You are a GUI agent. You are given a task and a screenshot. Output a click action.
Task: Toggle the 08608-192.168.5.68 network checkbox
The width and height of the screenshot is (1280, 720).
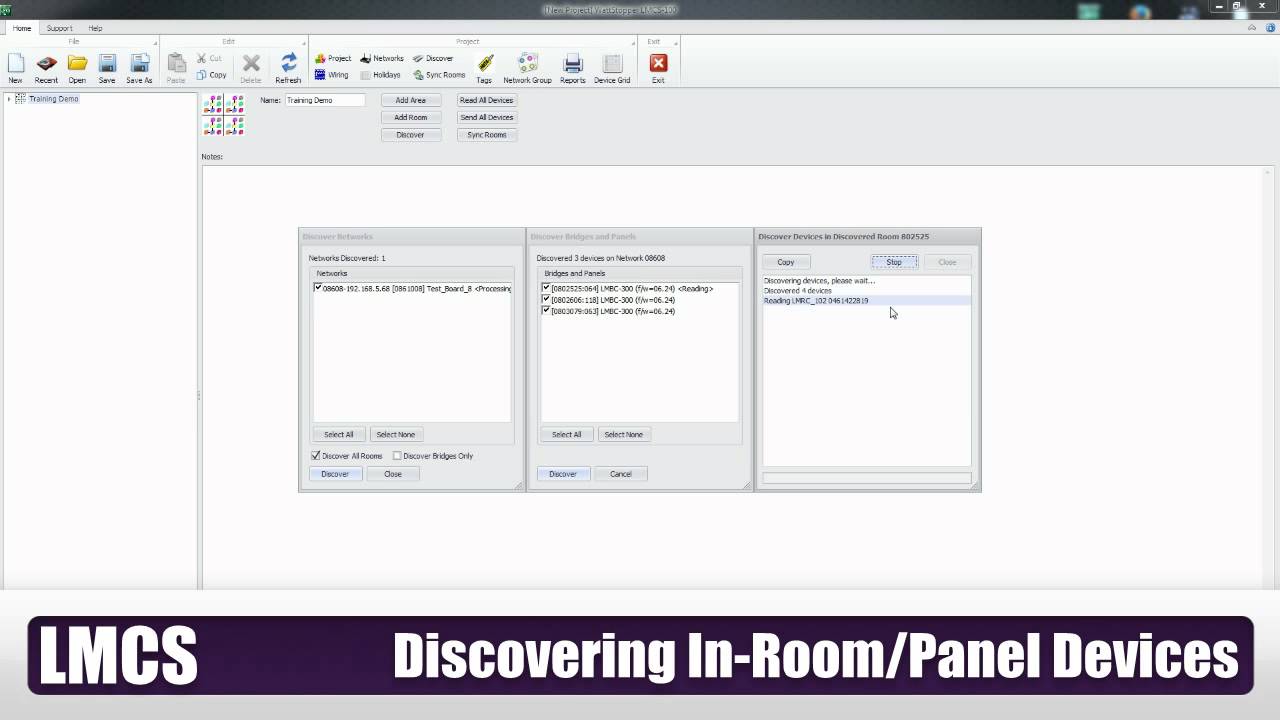[318, 288]
